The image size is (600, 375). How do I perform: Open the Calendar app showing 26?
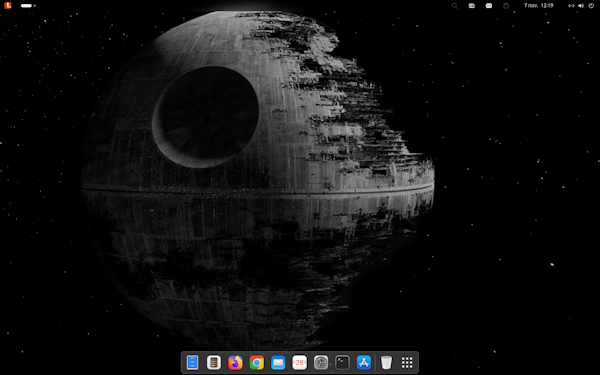[300, 362]
